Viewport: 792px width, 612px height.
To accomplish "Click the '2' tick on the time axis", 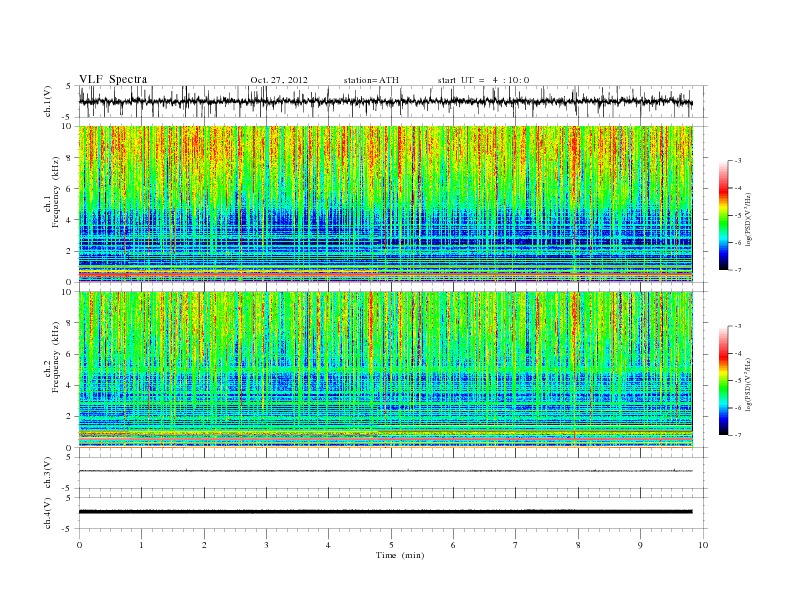I will [x=204, y=545].
